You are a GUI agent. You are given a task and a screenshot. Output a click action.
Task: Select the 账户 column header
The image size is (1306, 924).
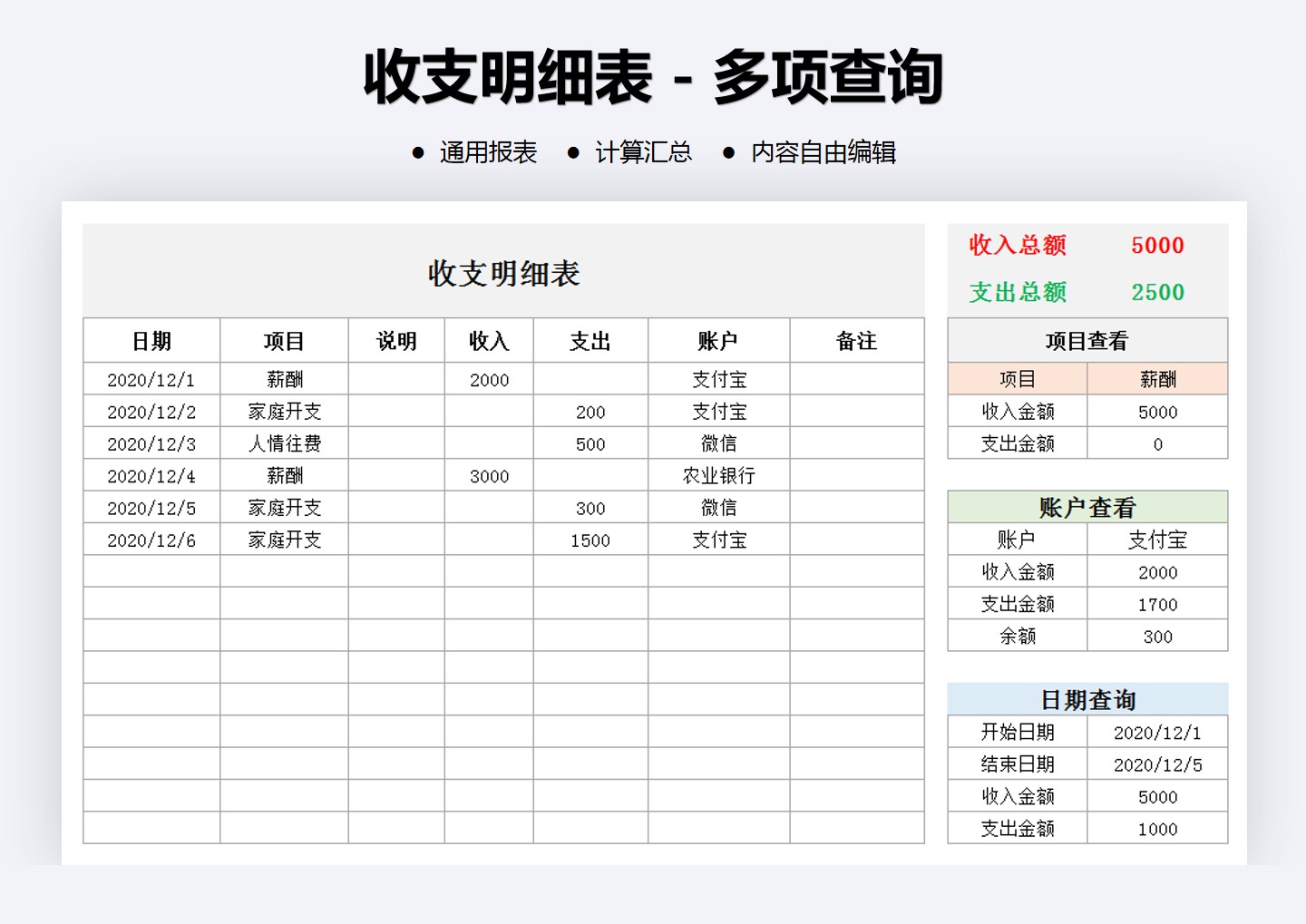click(718, 340)
